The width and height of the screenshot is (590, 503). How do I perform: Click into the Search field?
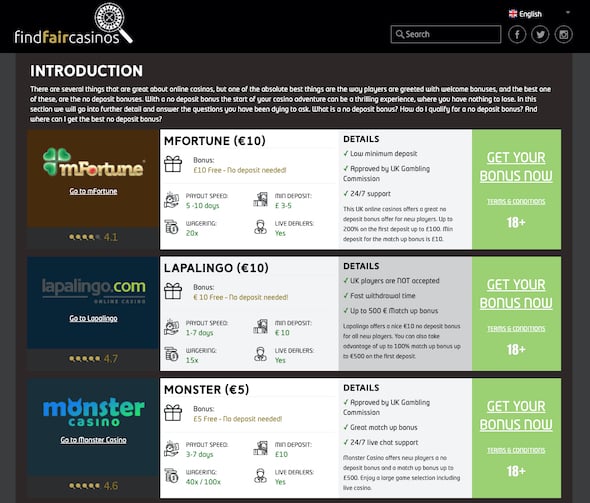click(x=446, y=34)
